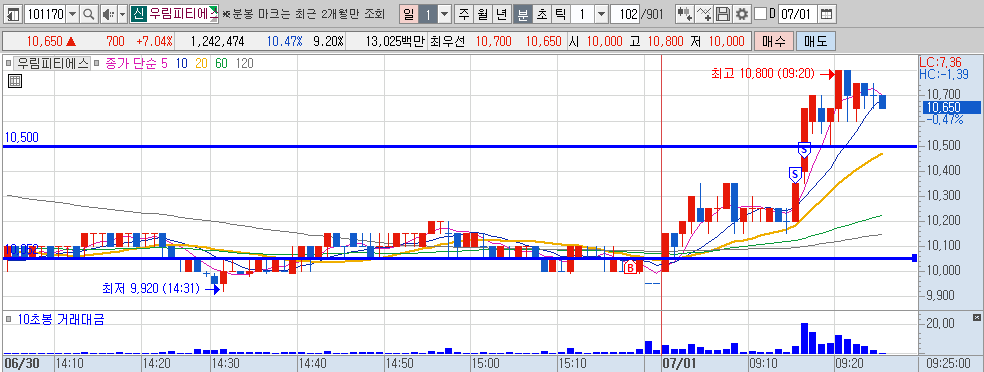Expand stock code 101170 dropdown
The height and width of the screenshot is (372, 984).
tap(72, 13)
